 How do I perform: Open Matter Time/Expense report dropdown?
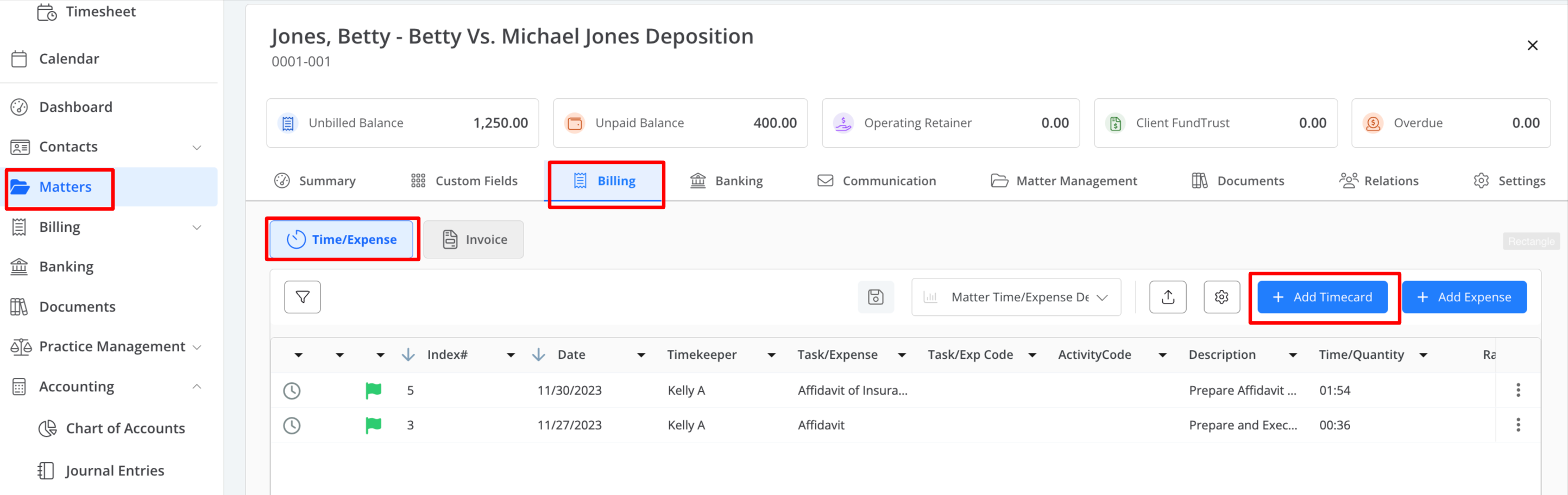(x=1015, y=297)
